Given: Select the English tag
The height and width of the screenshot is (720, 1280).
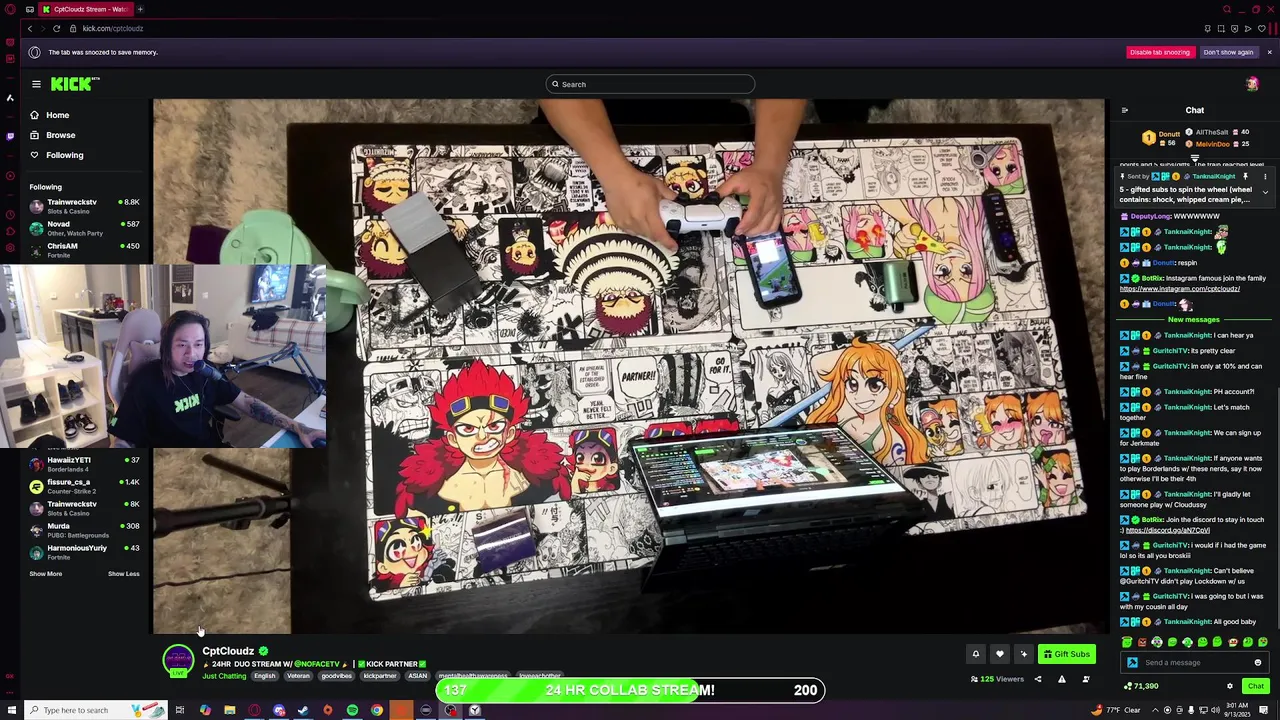Looking at the screenshot, I should click(264, 677).
